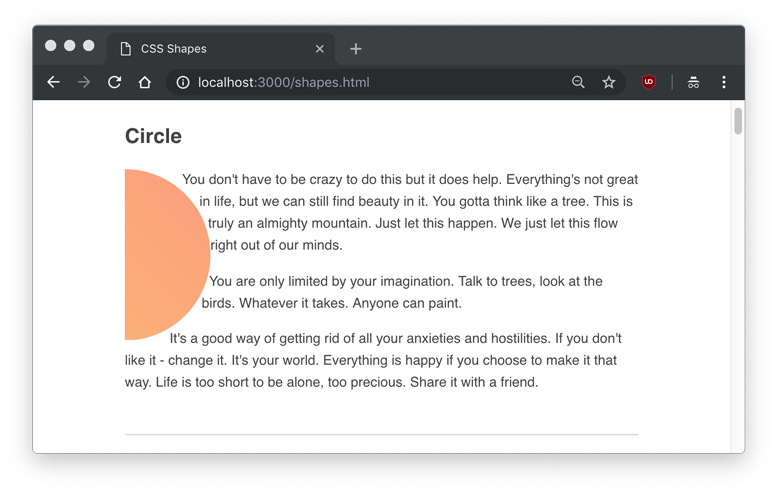777x493 pixels.
Task: Close the browser window
Action: click(x=51, y=46)
